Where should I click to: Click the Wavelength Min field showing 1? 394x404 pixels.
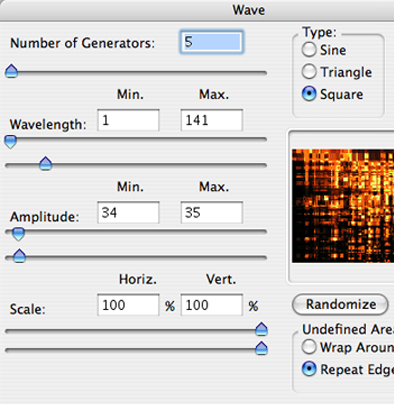(128, 120)
